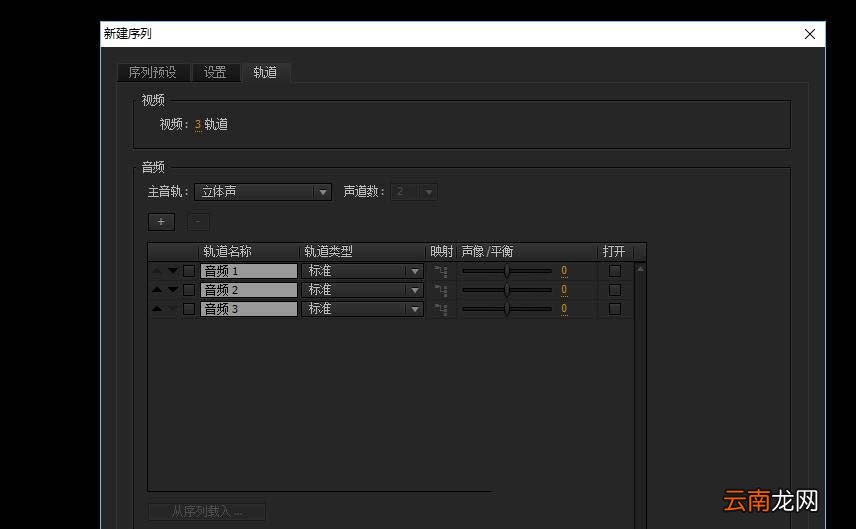Check the selection box for 音频 3
856x529 pixels.
[x=189, y=309]
